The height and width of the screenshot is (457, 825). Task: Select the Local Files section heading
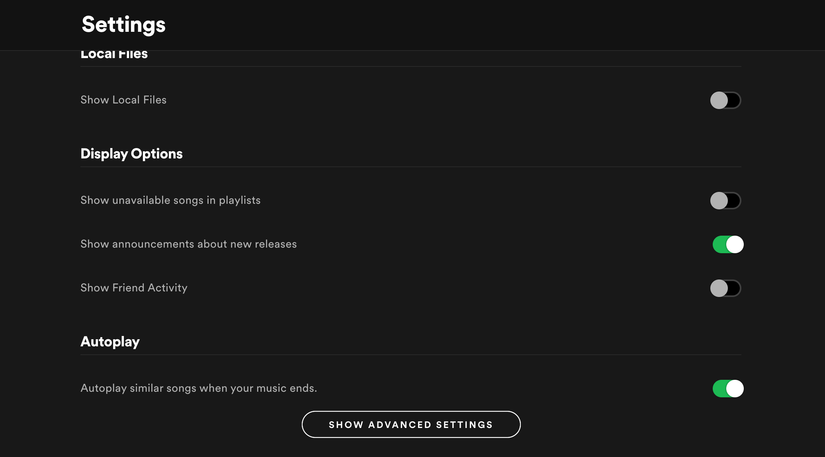point(114,55)
